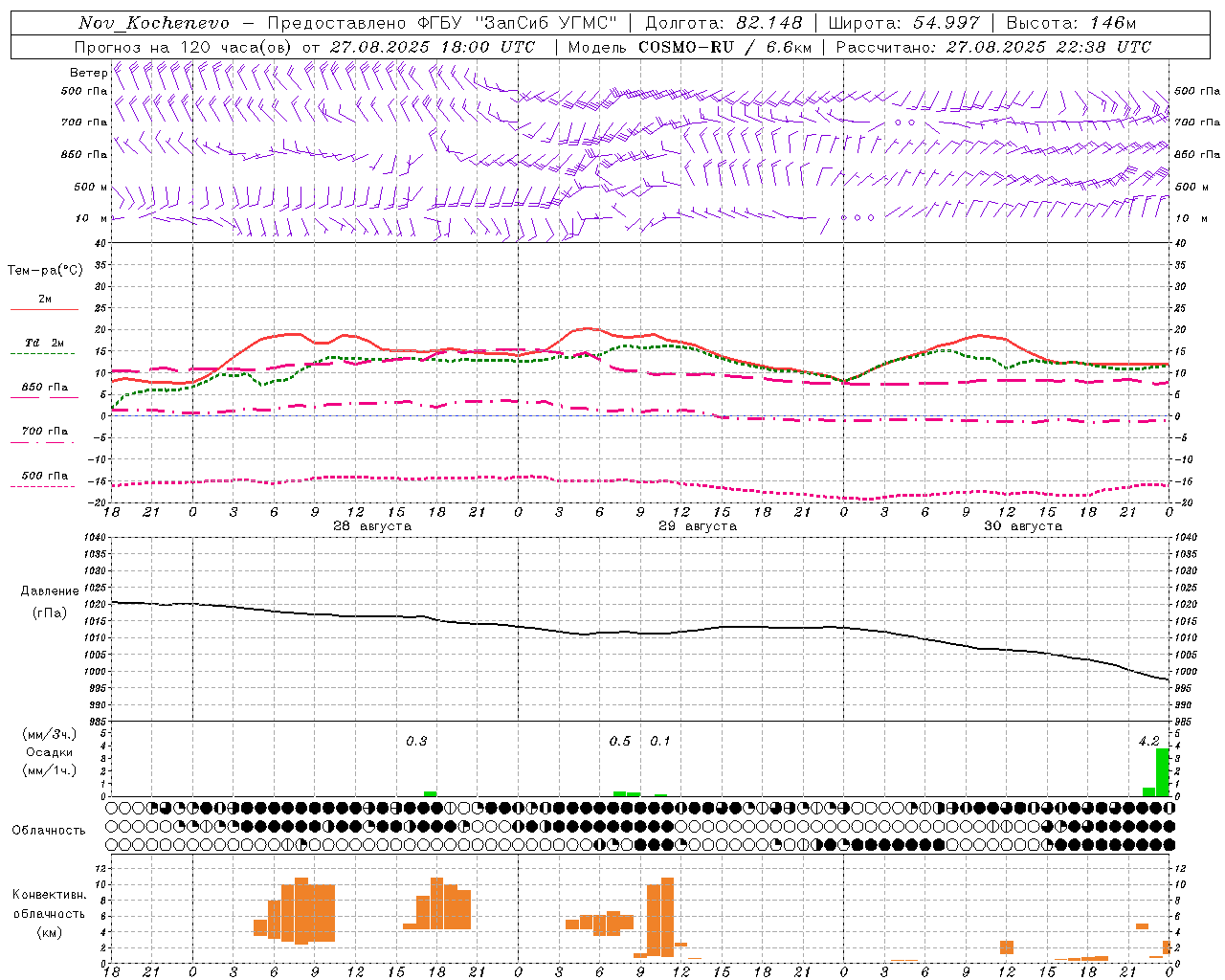This screenshot has width=1225, height=980.
Task: Click the Конвективн. convective cloud label
Action: click(x=50, y=895)
